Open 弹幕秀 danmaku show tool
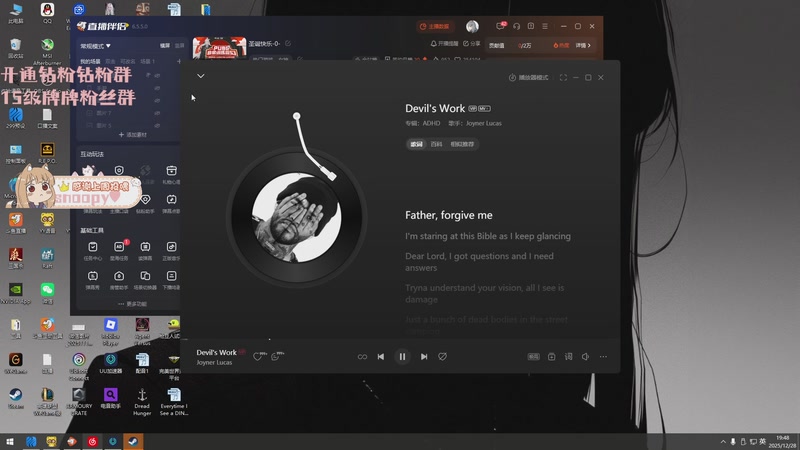Viewport: 800px width, 450px height. pyautogui.click(x=92, y=280)
